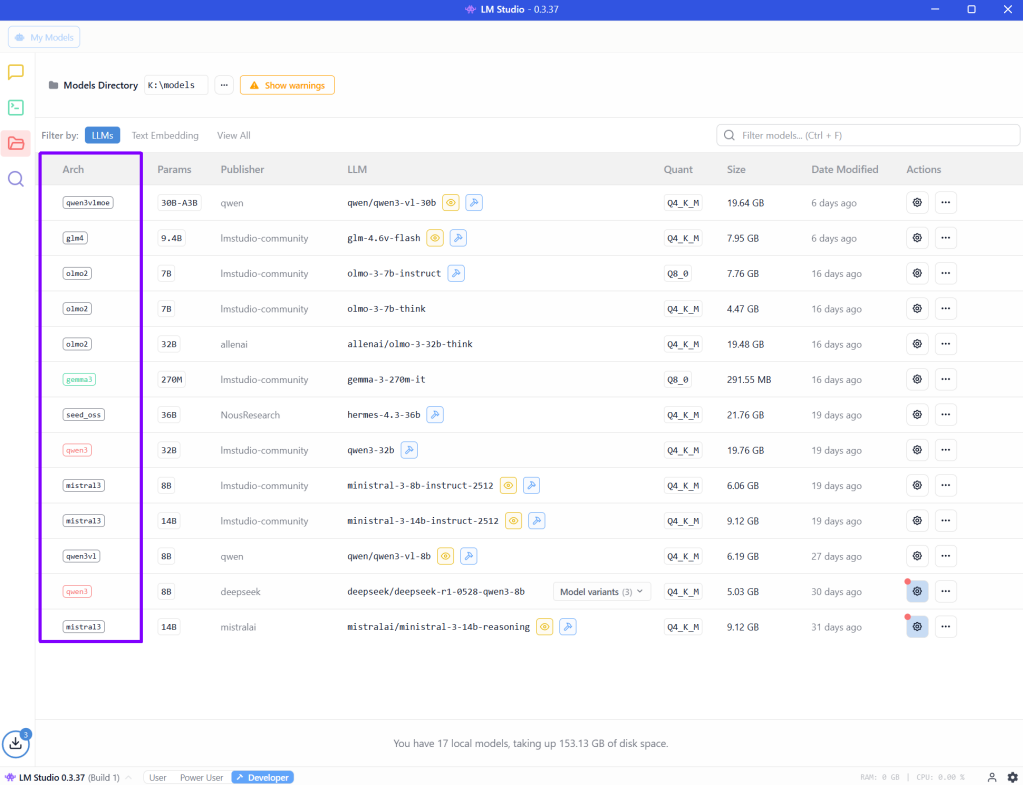Switch to the Text Embedding filter tab
This screenshot has height=785, width=1023.
tap(165, 135)
